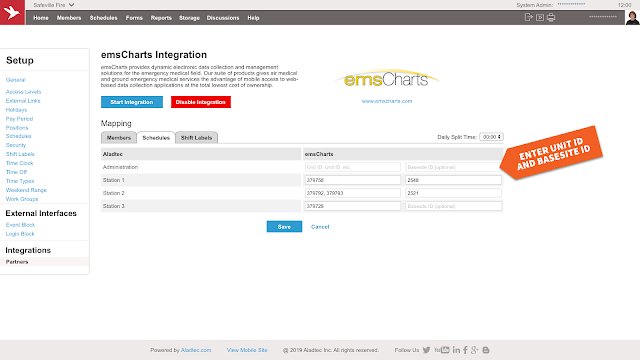The width and height of the screenshot is (640, 360).
Task: Open the YouTube footer icon
Action: (442, 350)
